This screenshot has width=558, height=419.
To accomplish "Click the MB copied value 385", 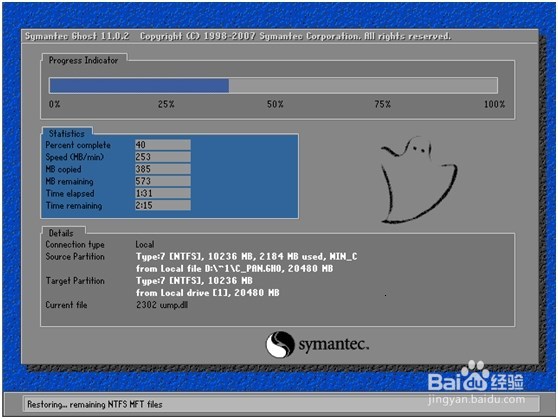I will pos(163,169).
